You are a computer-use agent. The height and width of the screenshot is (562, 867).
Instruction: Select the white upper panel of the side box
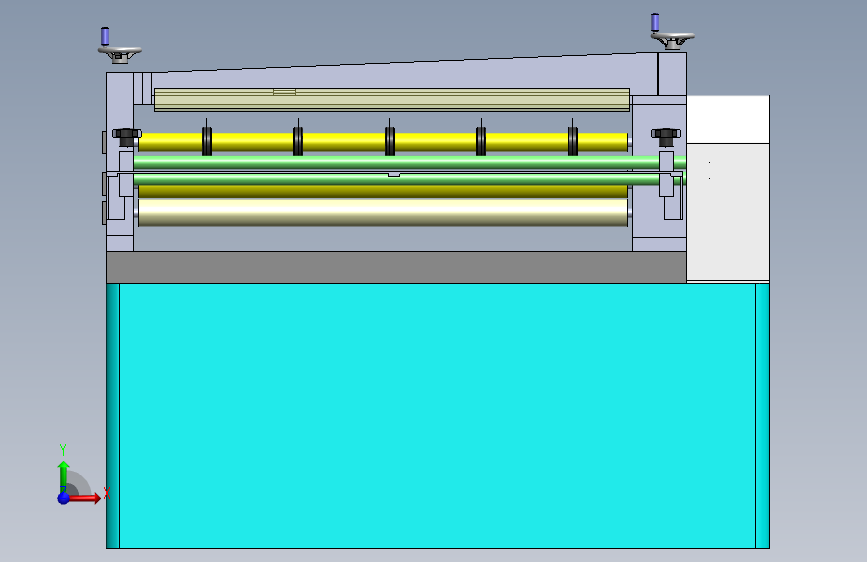point(728,119)
